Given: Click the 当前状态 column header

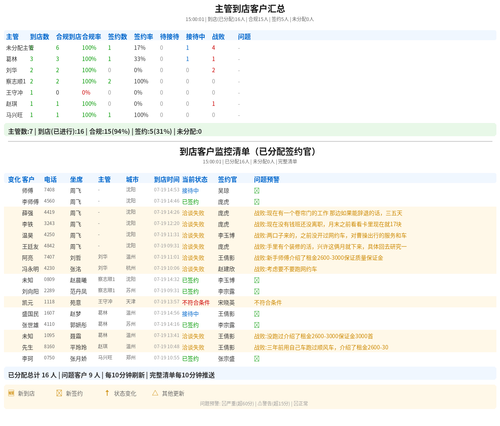Looking at the screenshot, I should 195,179.
